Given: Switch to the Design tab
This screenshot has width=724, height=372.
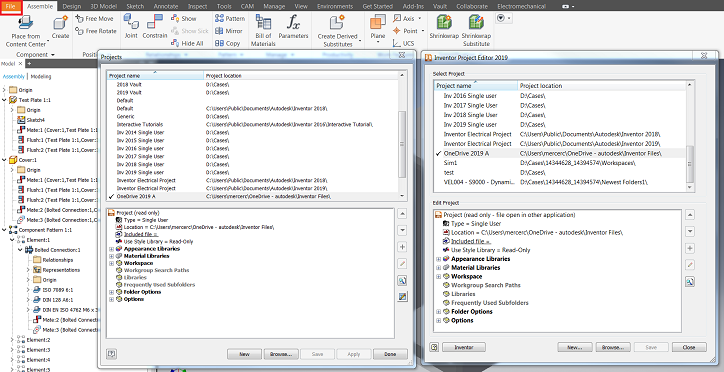Looking at the screenshot, I should [71, 6].
